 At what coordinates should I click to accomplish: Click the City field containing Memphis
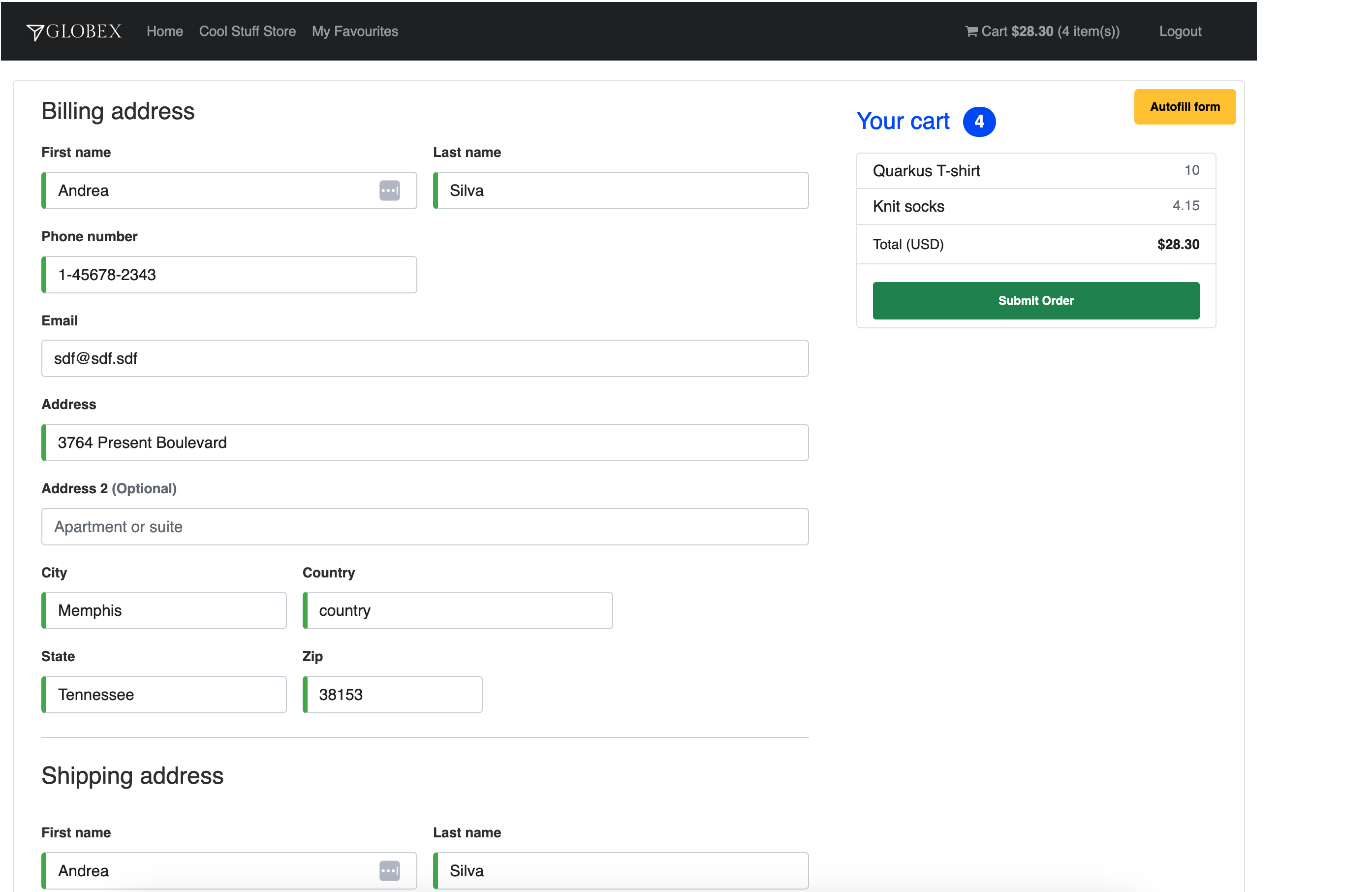(x=164, y=610)
